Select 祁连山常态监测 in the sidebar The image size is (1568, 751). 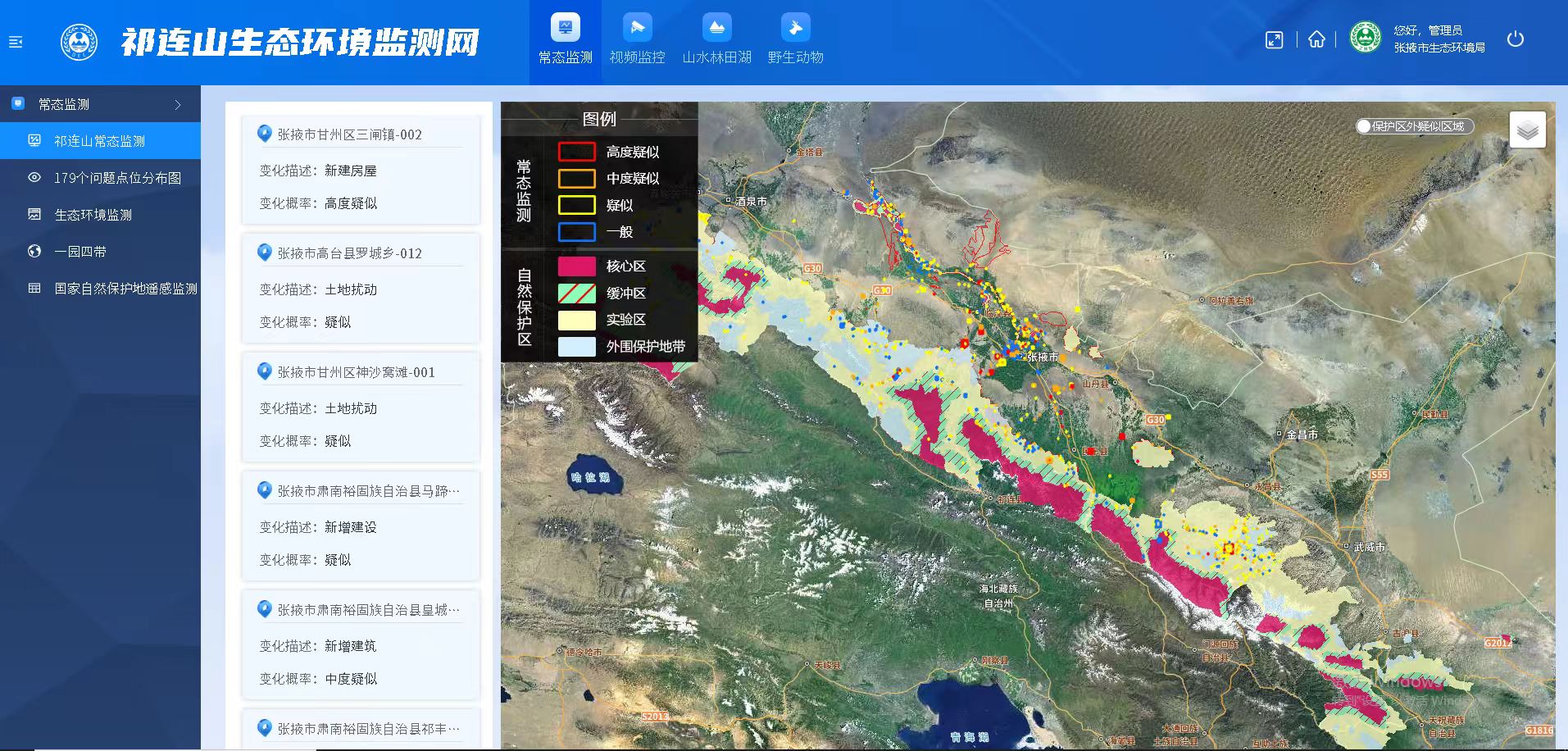(x=100, y=141)
